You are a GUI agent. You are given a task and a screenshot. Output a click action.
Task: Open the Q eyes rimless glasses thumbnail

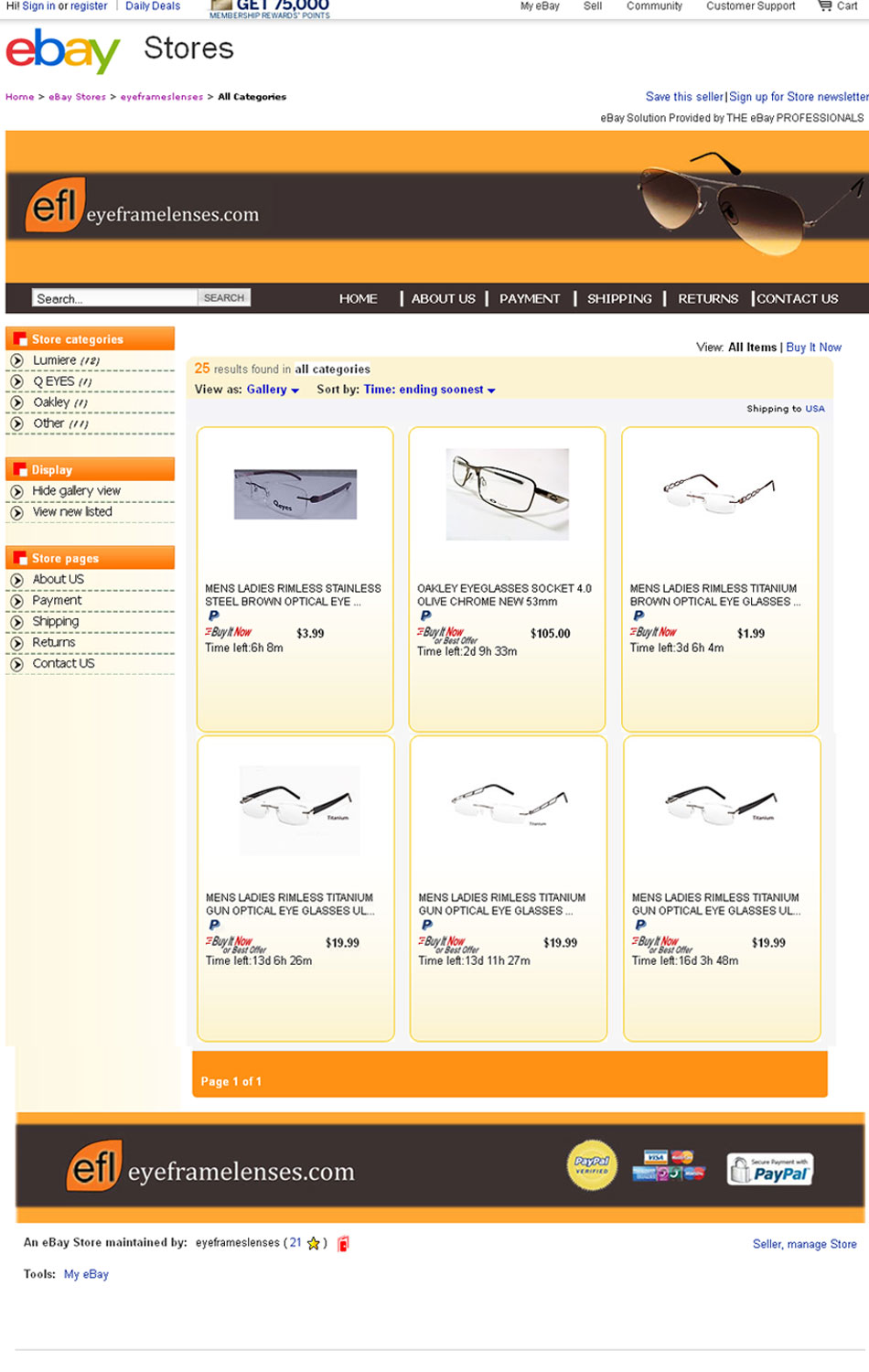tap(295, 494)
